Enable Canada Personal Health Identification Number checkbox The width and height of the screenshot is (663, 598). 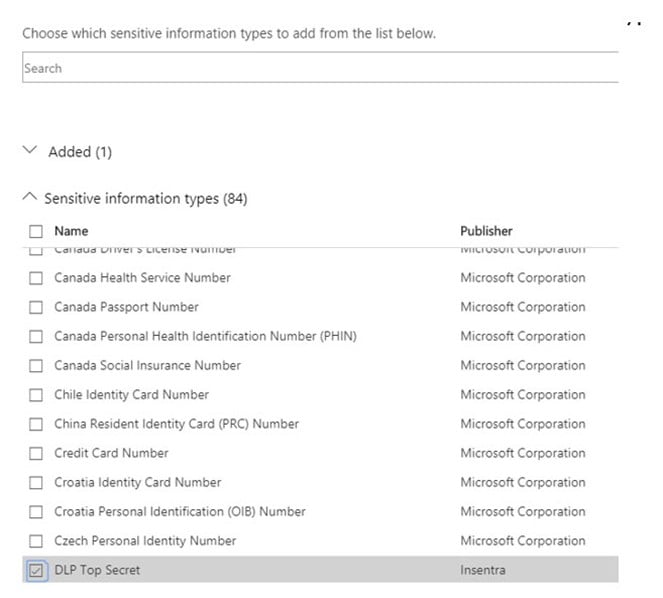coord(36,336)
